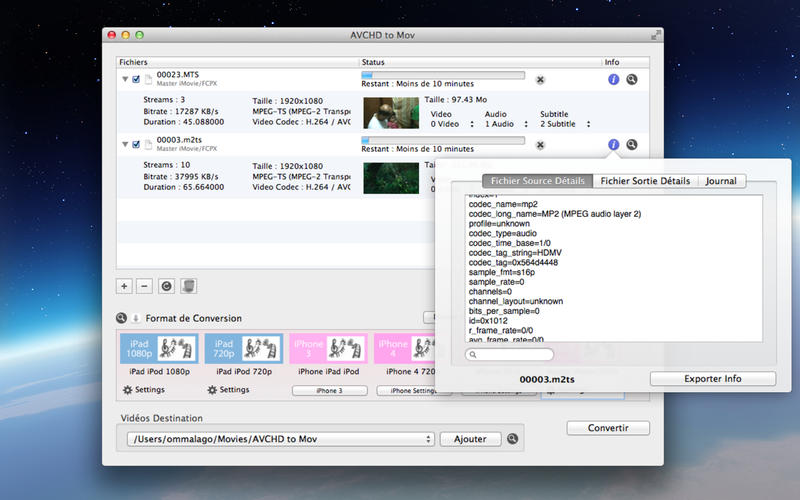This screenshot has height=500, width=800.
Task: Click the trash icon below the file list
Action: pos(186,285)
